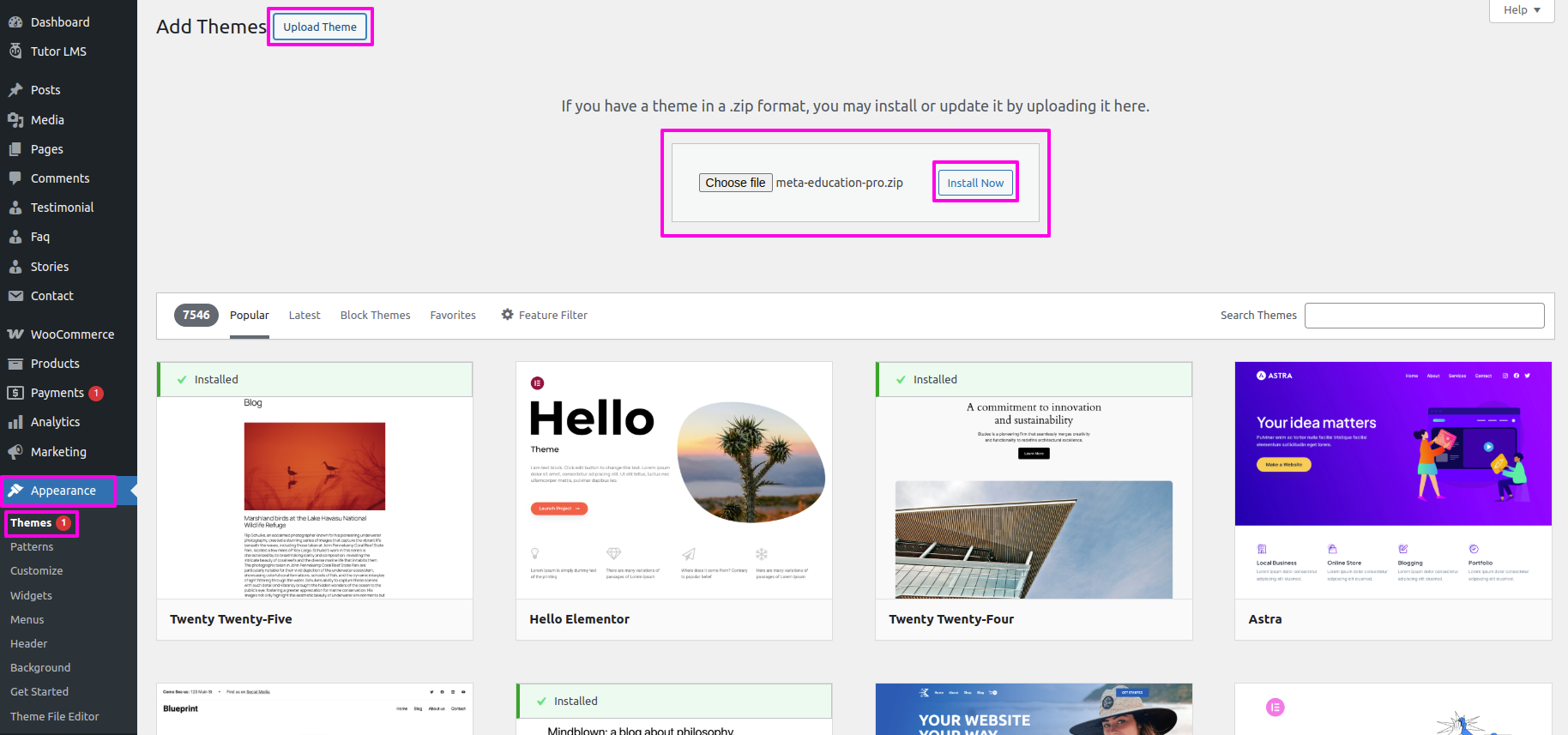Click the Dashboard gauge icon in sidebar
The image size is (1568, 735).
click(x=15, y=22)
